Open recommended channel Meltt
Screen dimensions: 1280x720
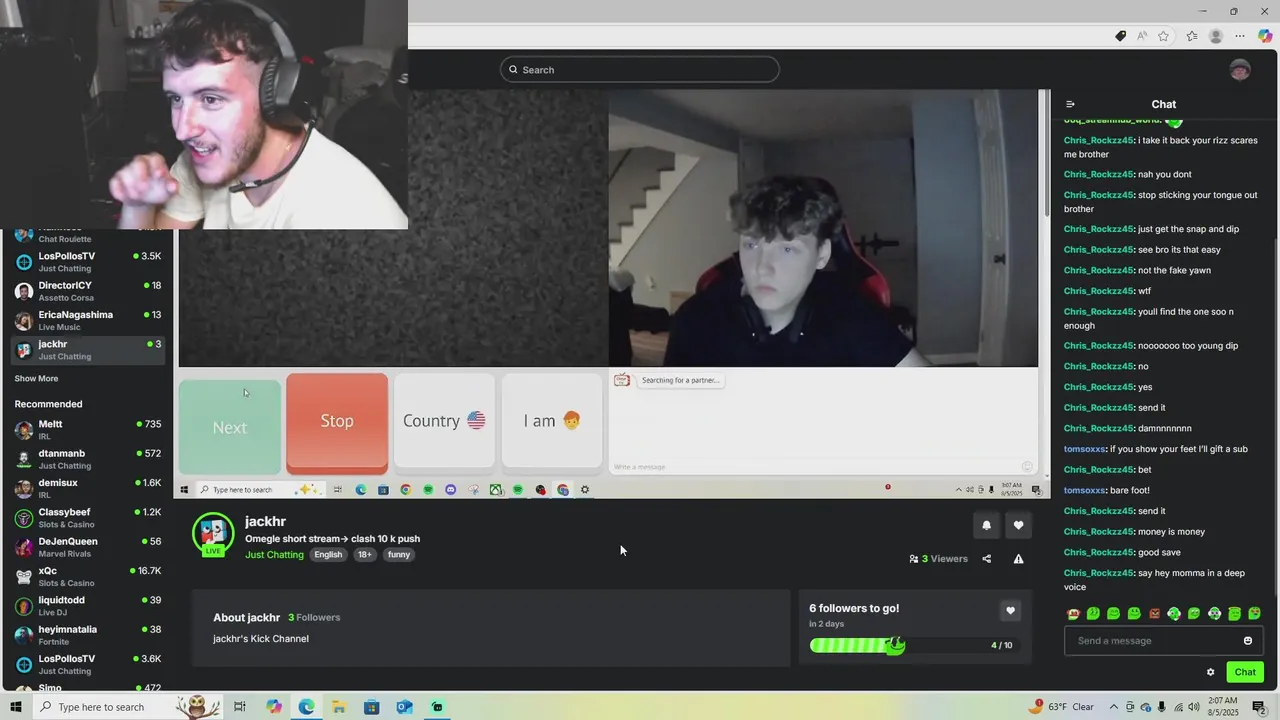(x=88, y=430)
